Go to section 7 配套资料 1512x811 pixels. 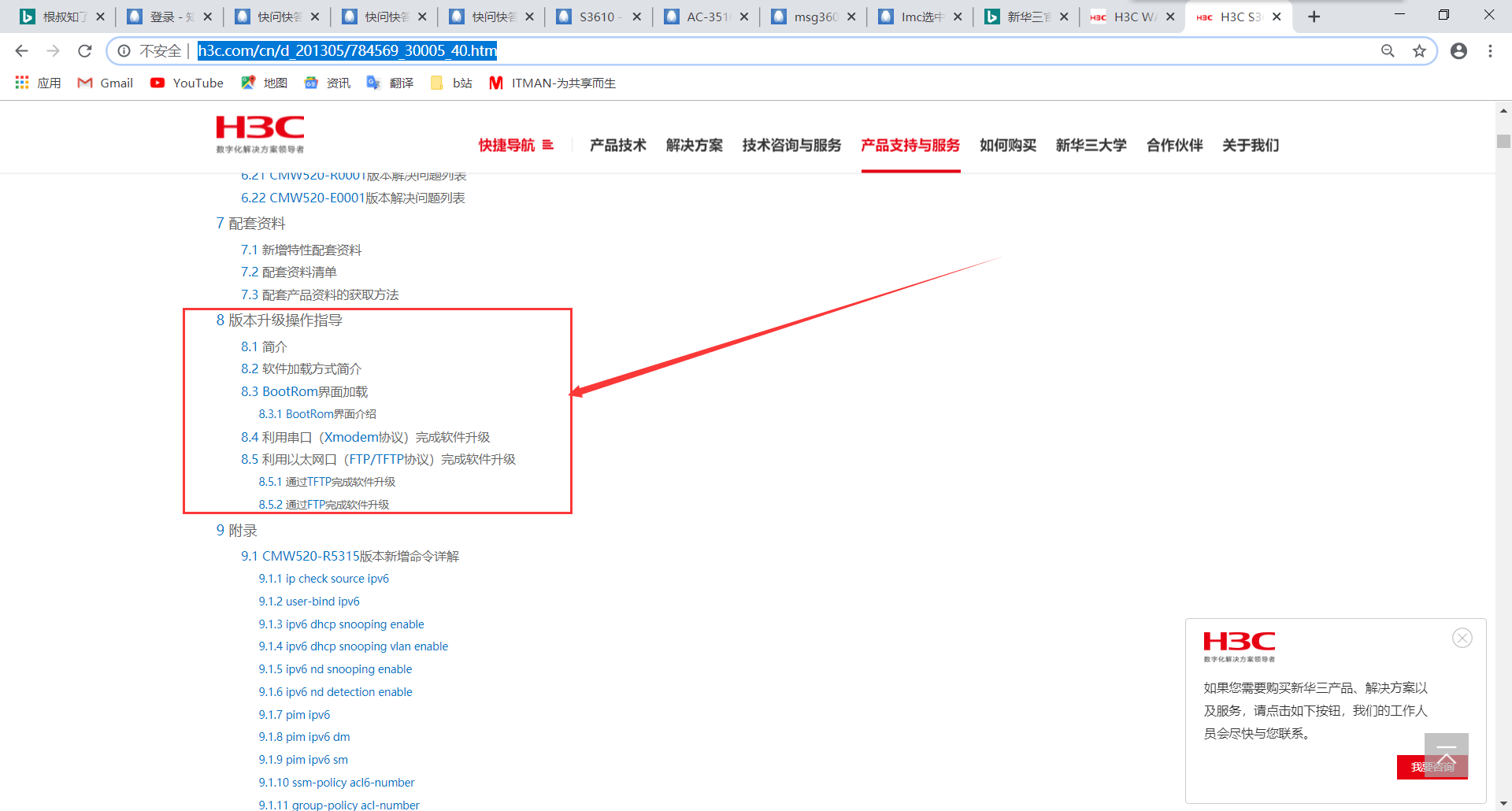(x=251, y=224)
